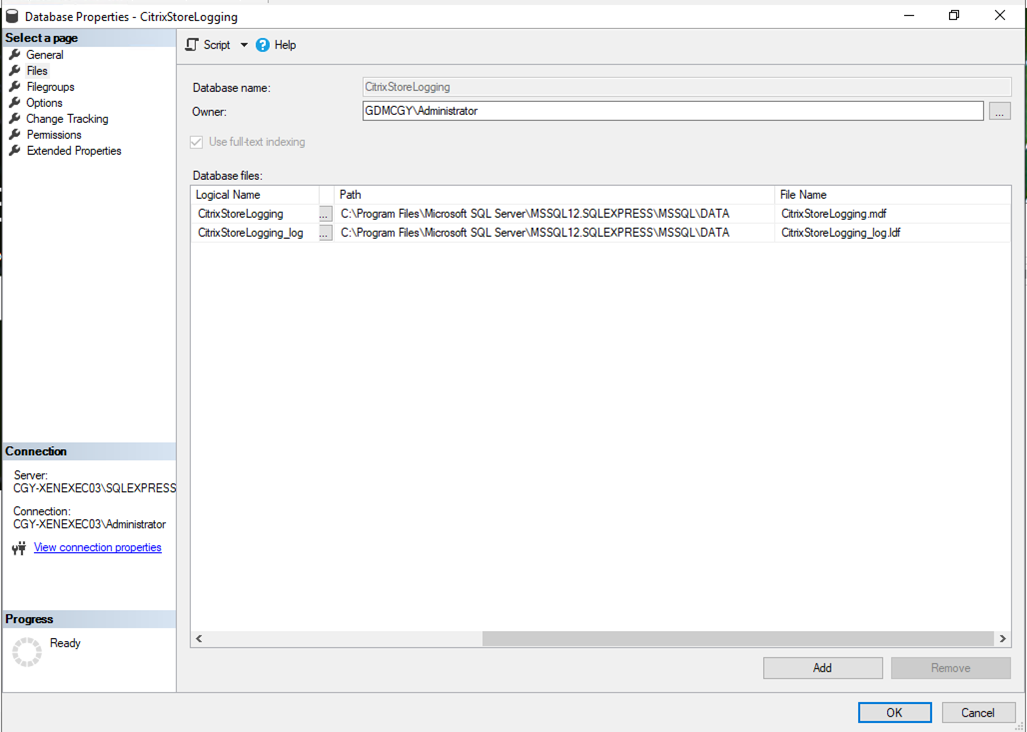Click the connection properties plug icon

20,547
